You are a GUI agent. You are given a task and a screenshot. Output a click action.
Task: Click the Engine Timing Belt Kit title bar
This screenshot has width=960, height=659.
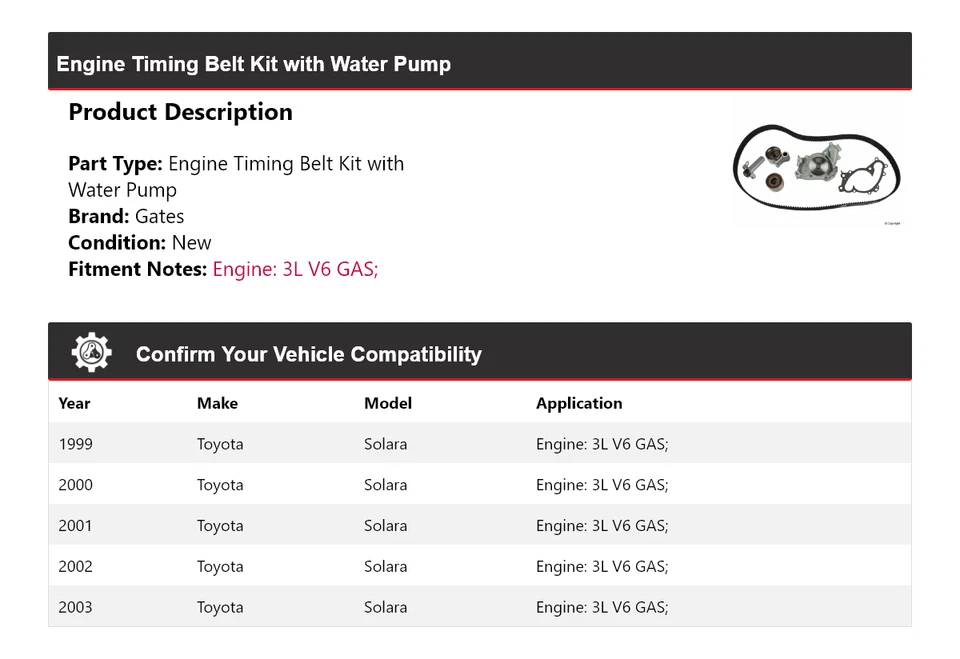(x=254, y=64)
